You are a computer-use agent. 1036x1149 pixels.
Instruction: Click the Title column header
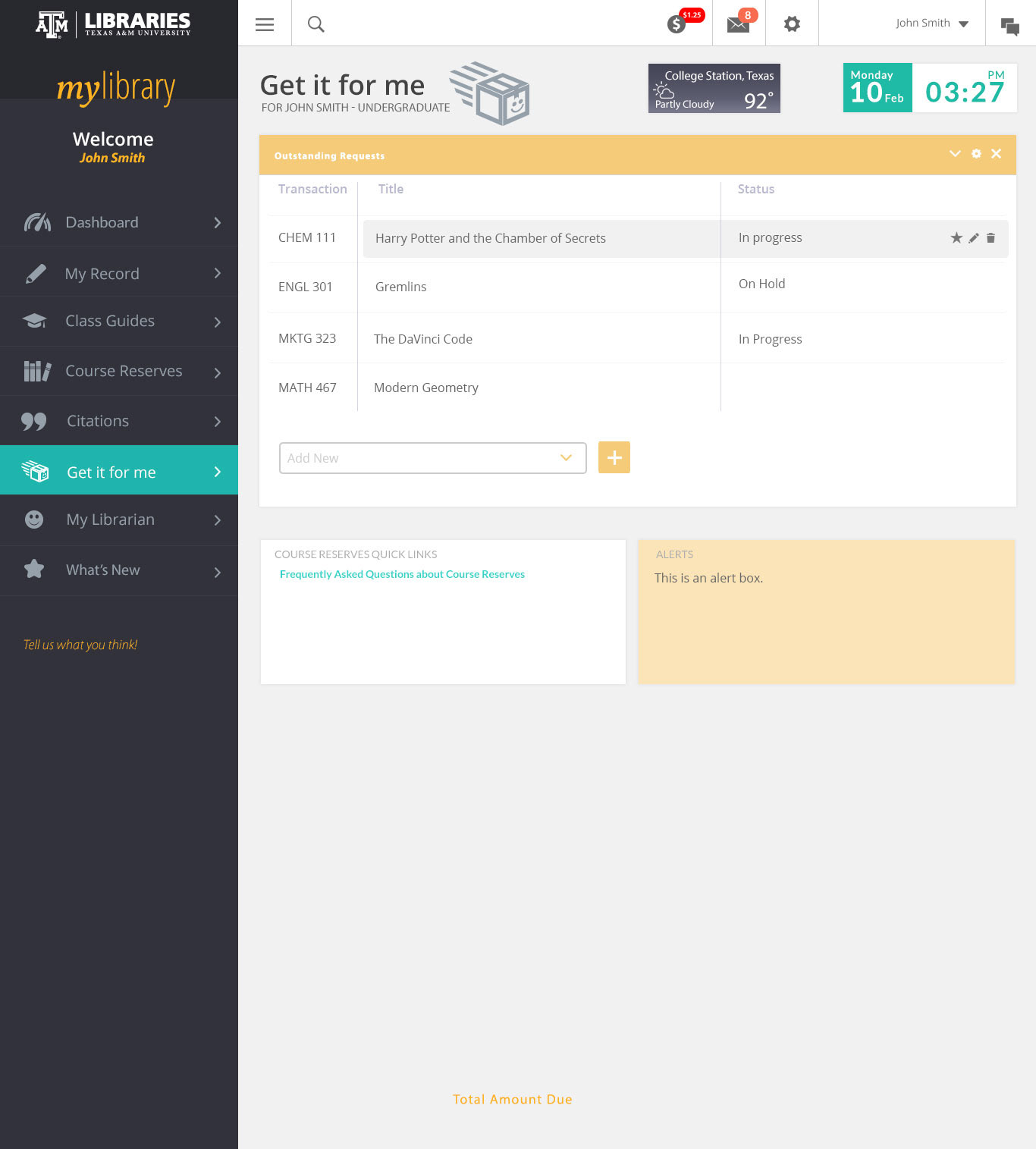(x=391, y=189)
